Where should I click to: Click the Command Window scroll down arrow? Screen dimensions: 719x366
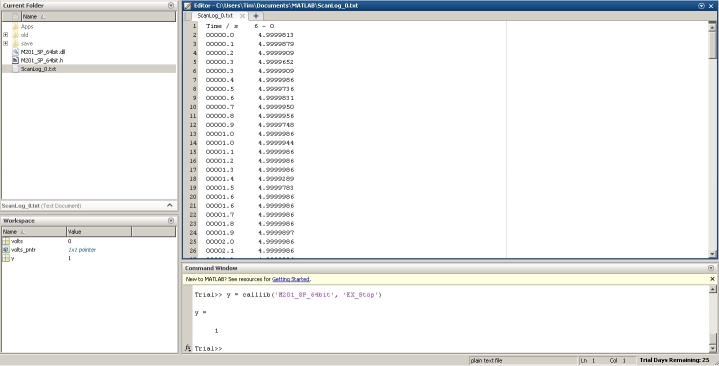pyautogui.click(x=712, y=349)
